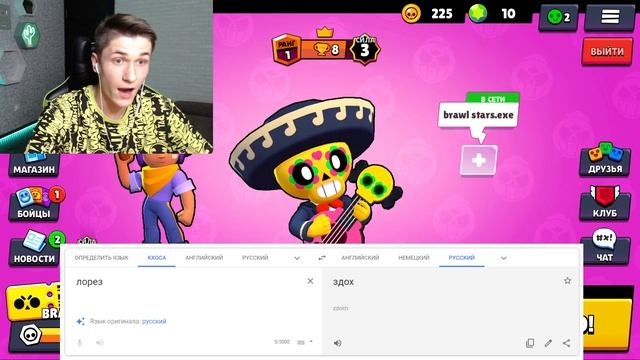Click the plus slot to invite teammate
Screen dimensions: 640x360
478,160
